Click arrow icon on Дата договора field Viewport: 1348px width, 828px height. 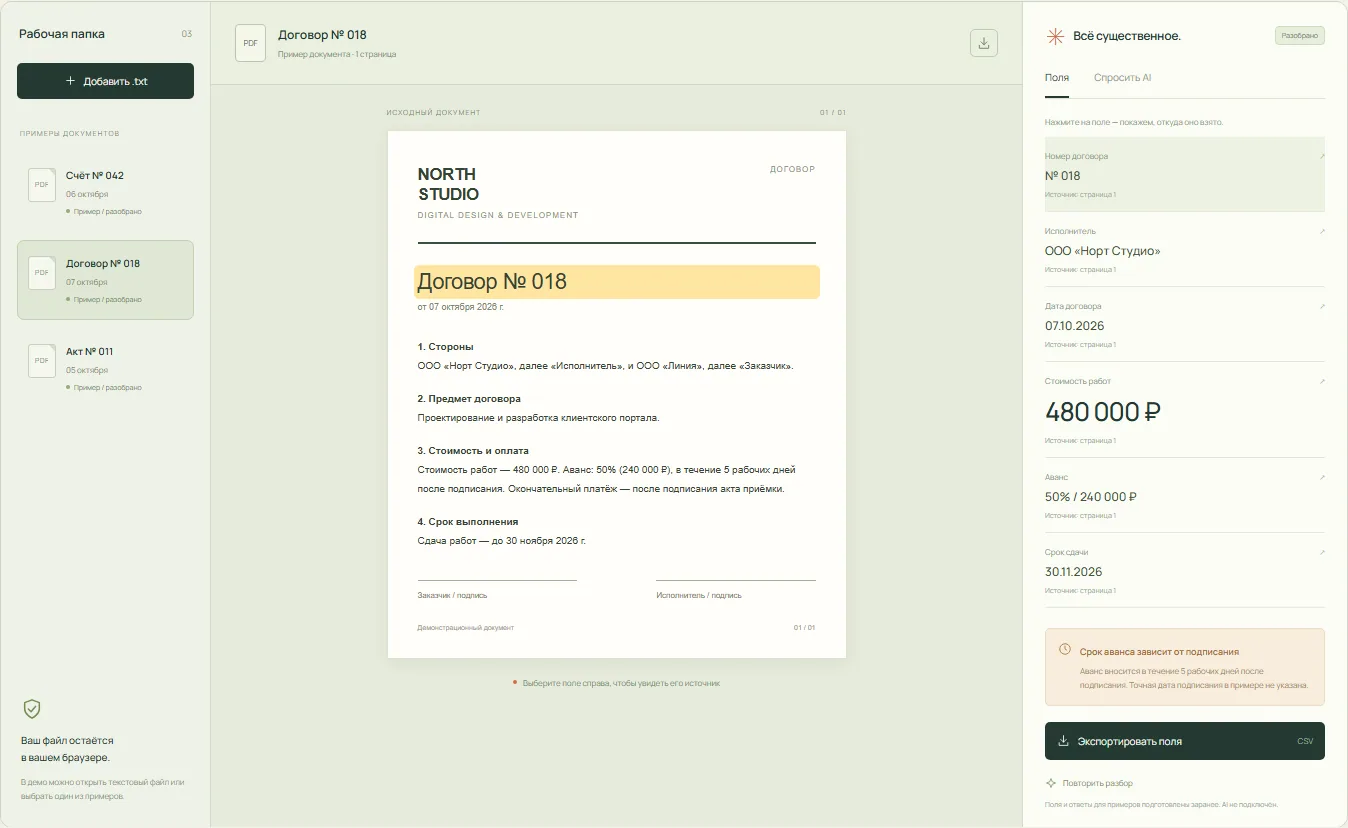click(x=1322, y=306)
